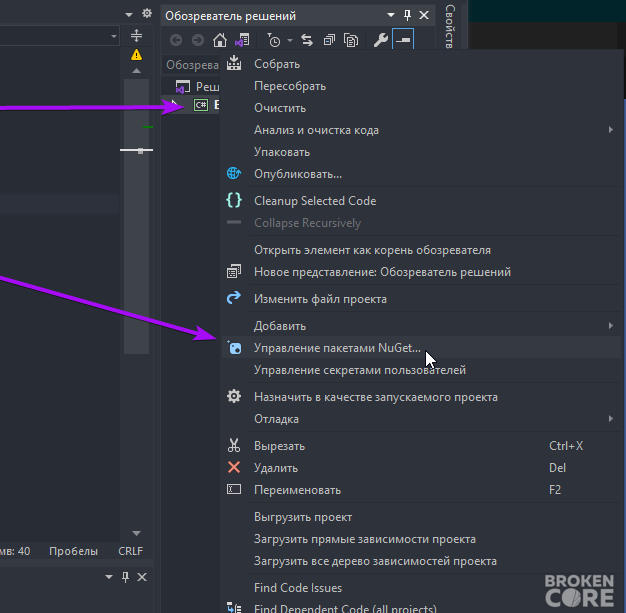Open Управление пакетами NuGet...
This screenshot has height=613, width=626.
click(420, 347)
